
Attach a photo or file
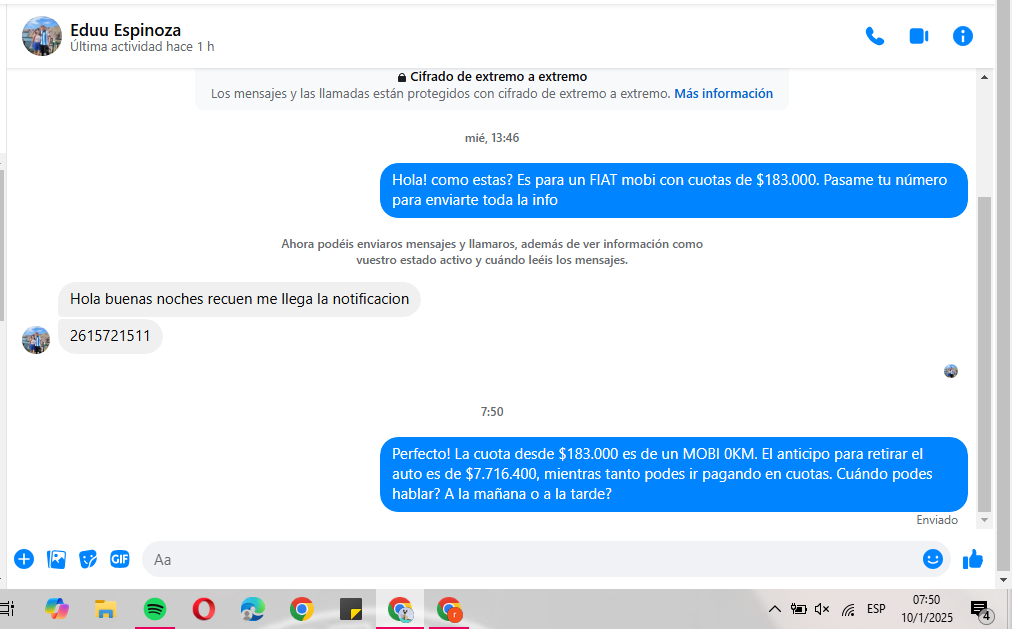click(x=56, y=559)
